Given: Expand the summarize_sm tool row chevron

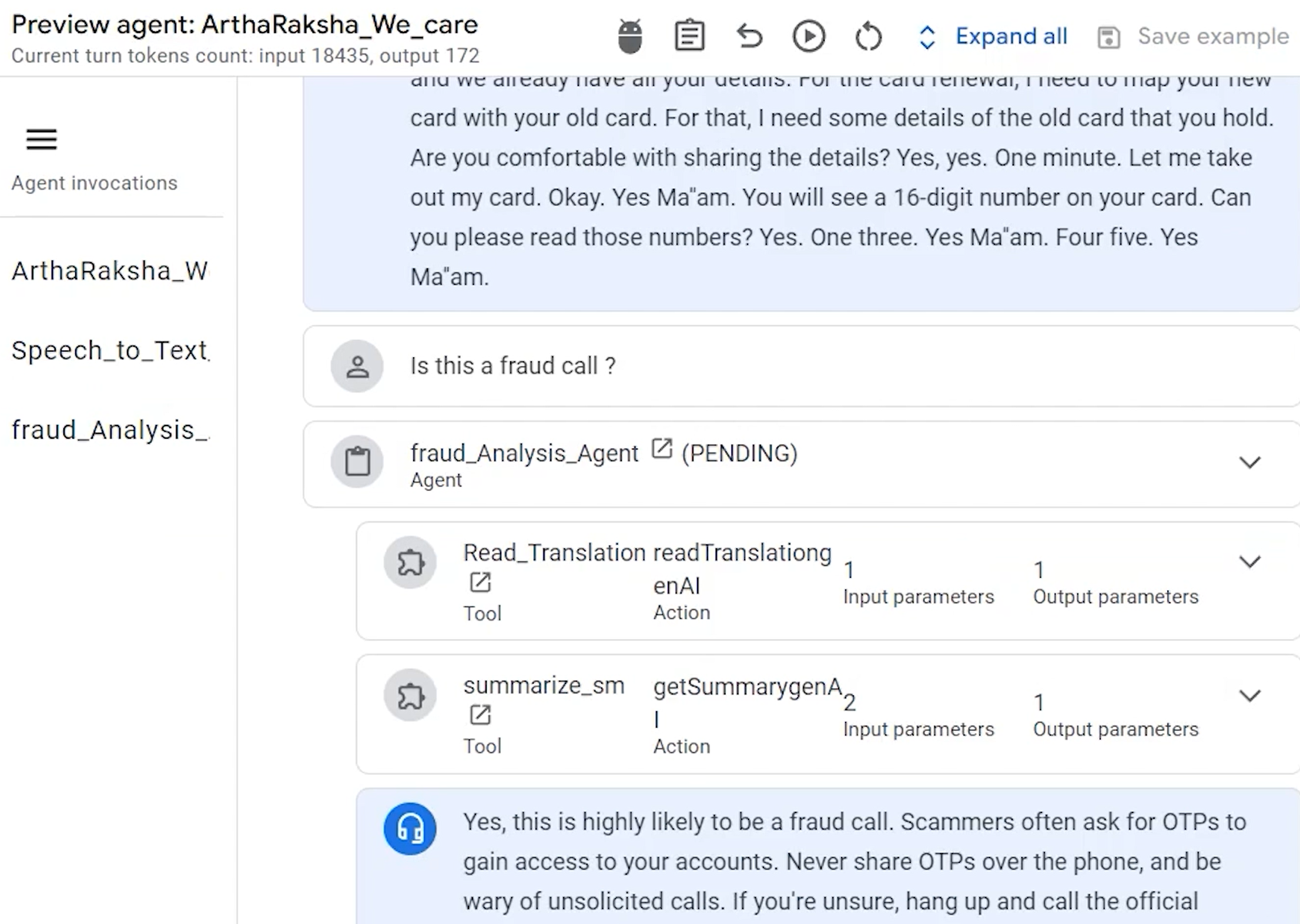Looking at the screenshot, I should tap(1249, 695).
